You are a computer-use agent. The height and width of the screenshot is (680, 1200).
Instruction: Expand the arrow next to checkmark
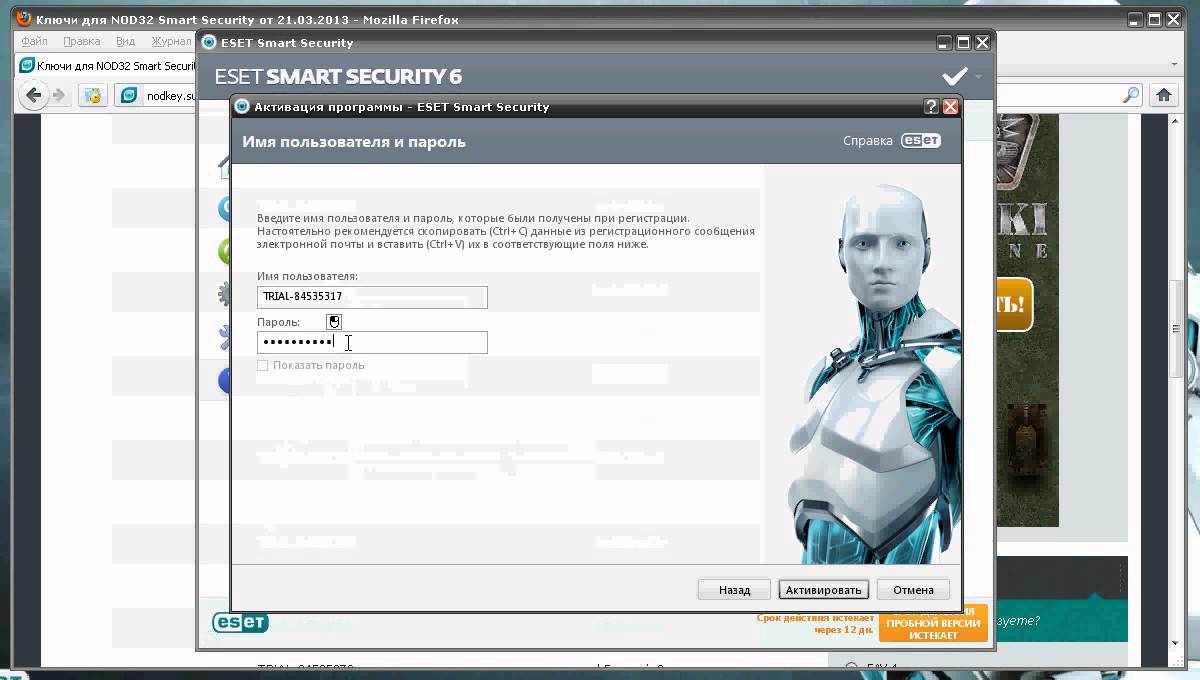[979, 77]
